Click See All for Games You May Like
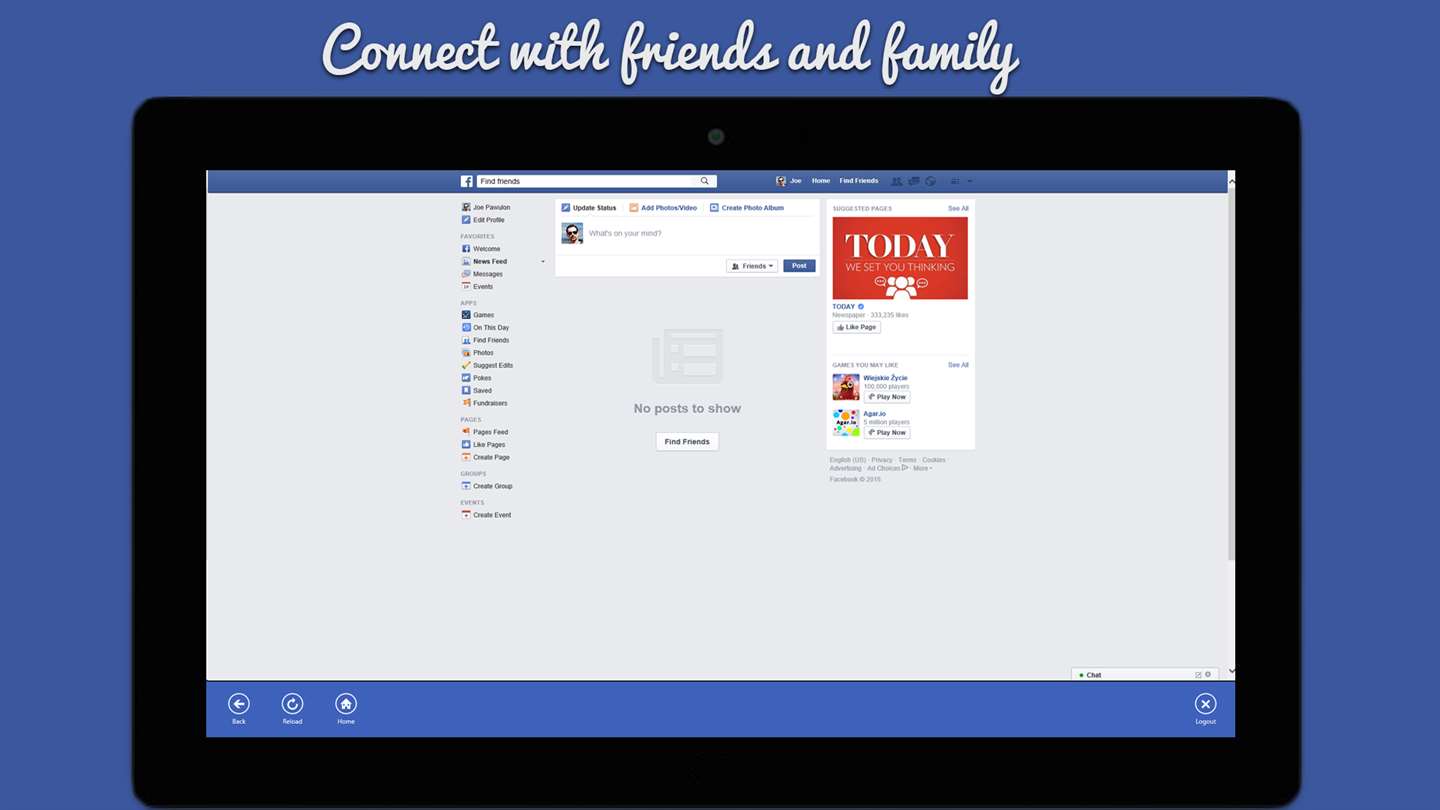The width and height of the screenshot is (1440, 810). [958, 365]
